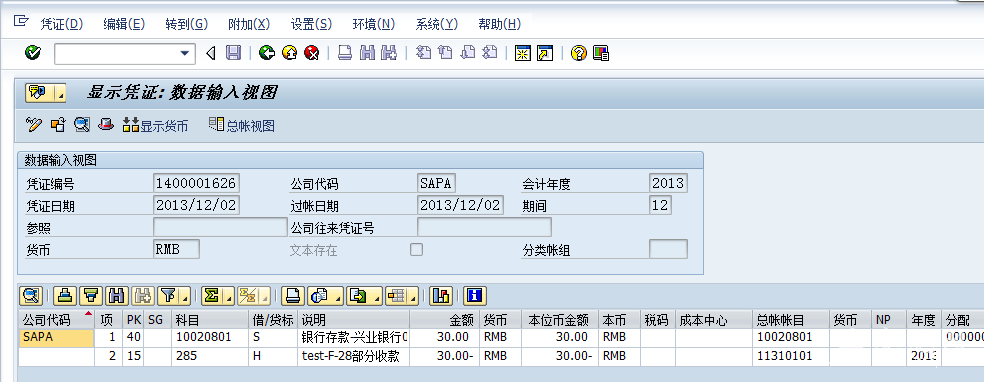This screenshot has width=984, height=382.
Task: Click the Generate Shortcut icon
Action: click(x=545, y=53)
